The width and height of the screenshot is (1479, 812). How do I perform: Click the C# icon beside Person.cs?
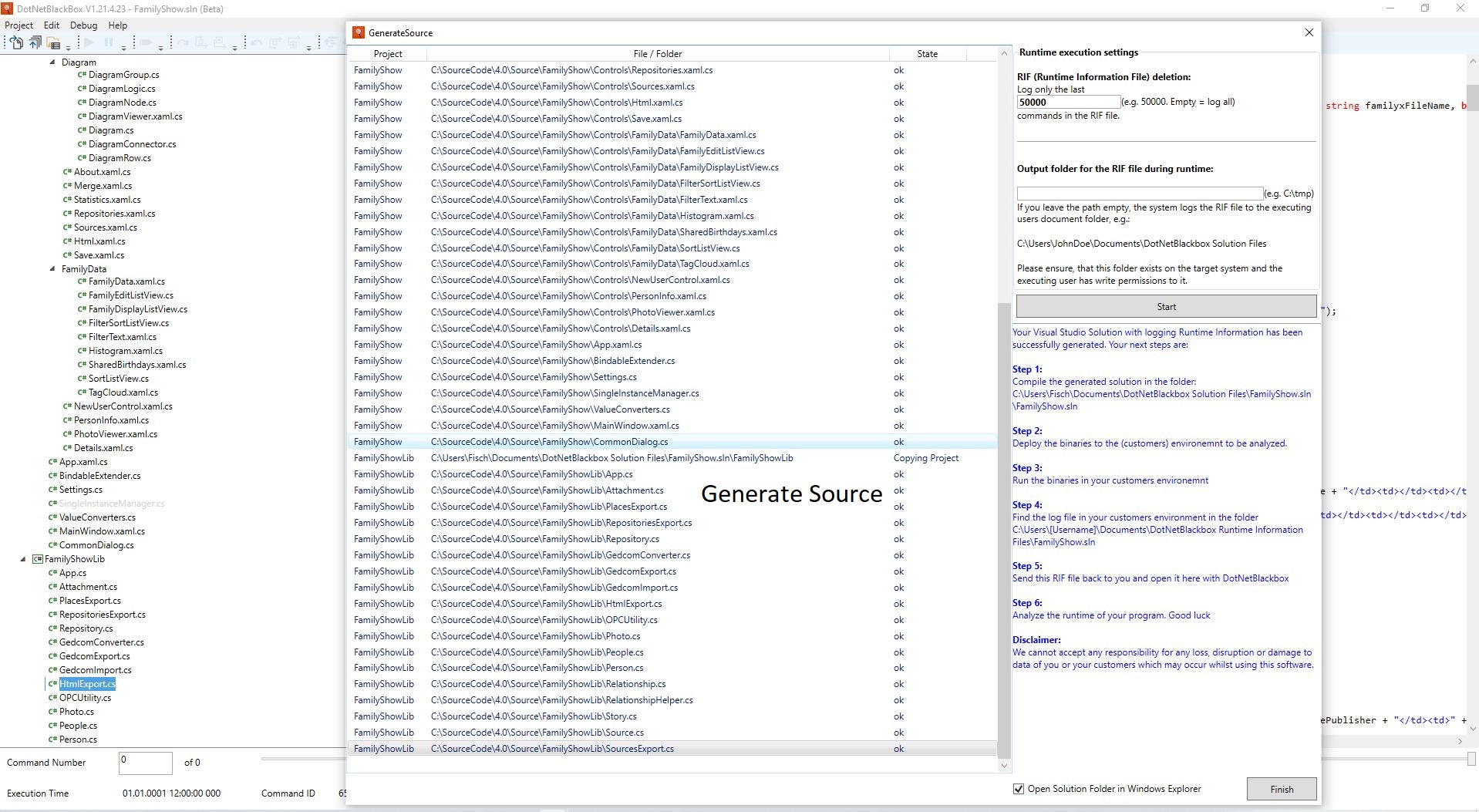(52, 740)
